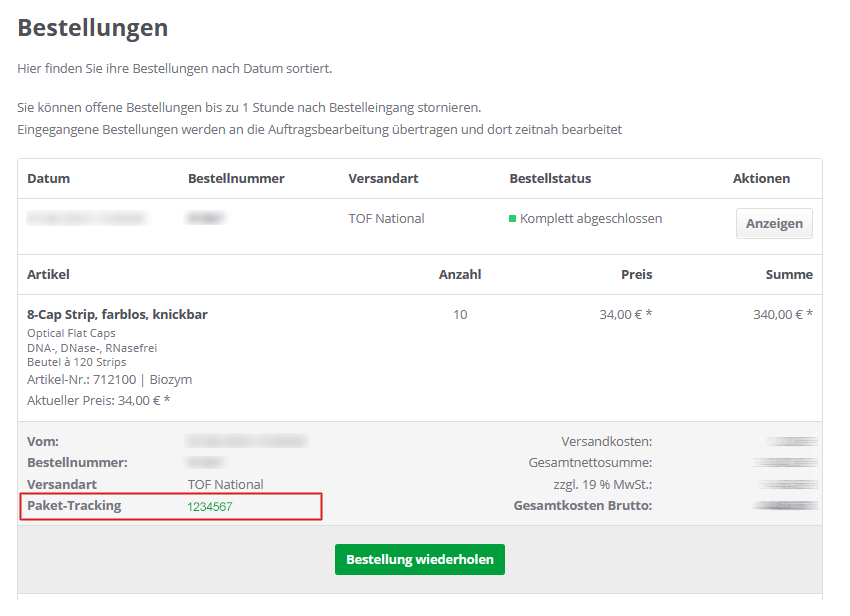Click the Aktionen column header

pyautogui.click(x=761, y=178)
